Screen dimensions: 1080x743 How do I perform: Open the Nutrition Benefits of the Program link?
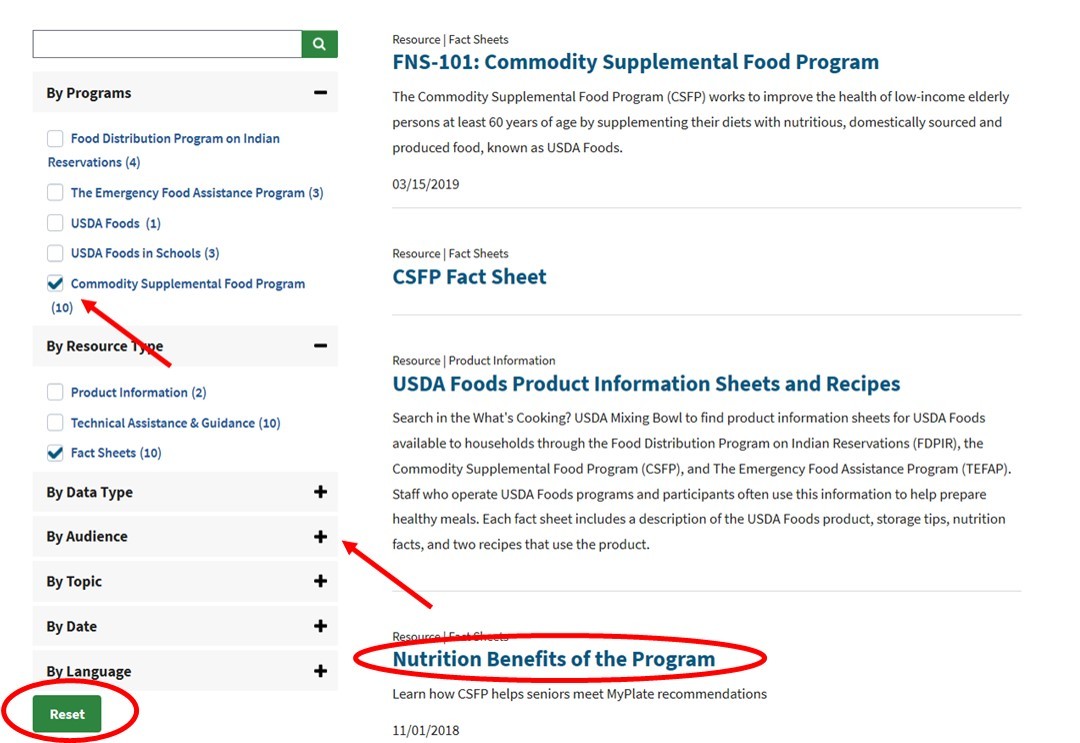pos(553,659)
